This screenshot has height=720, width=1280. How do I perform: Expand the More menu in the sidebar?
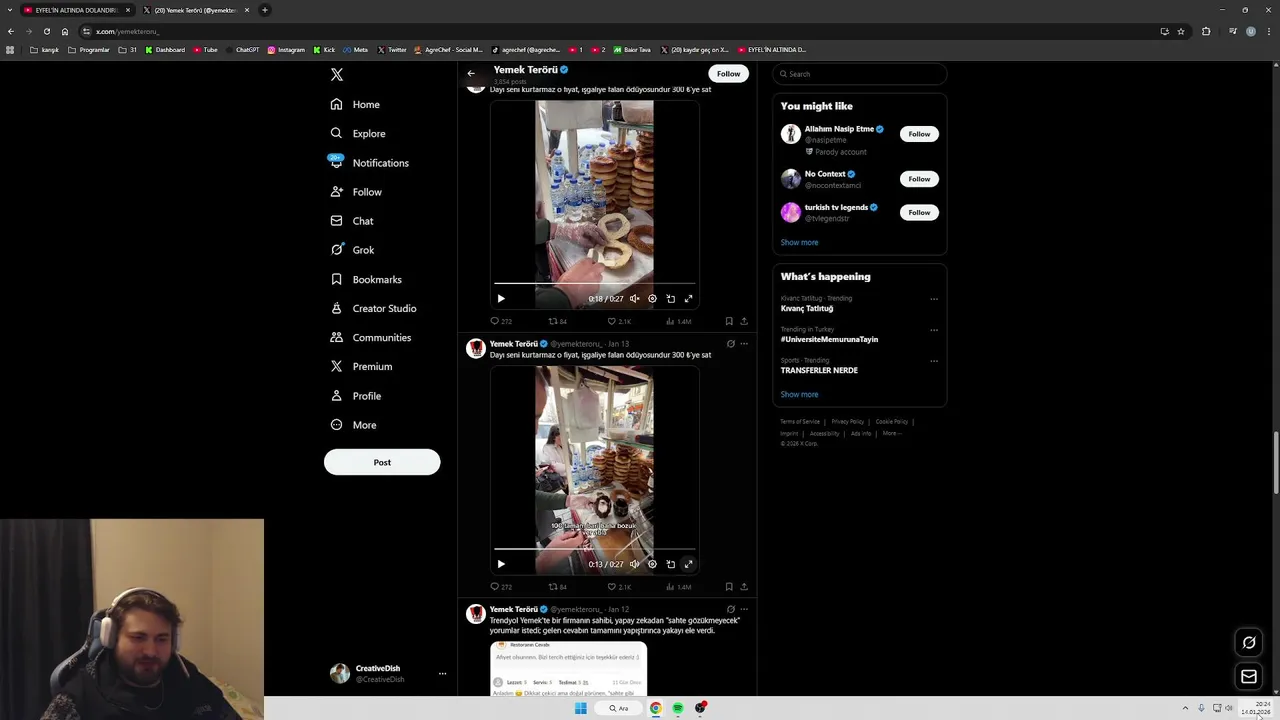pyautogui.click(x=353, y=425)
